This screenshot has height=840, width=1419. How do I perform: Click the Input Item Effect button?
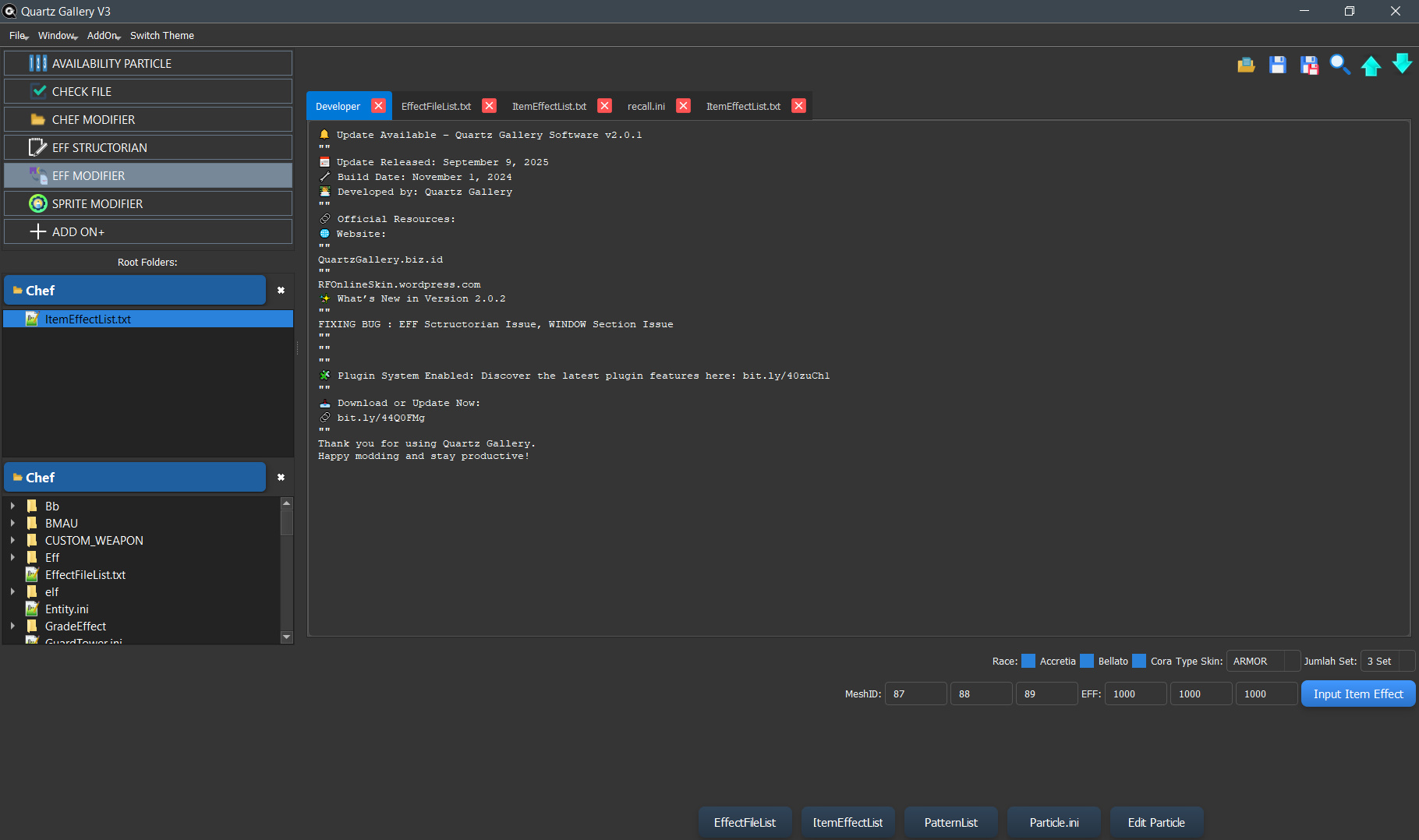click(1357, 694)
